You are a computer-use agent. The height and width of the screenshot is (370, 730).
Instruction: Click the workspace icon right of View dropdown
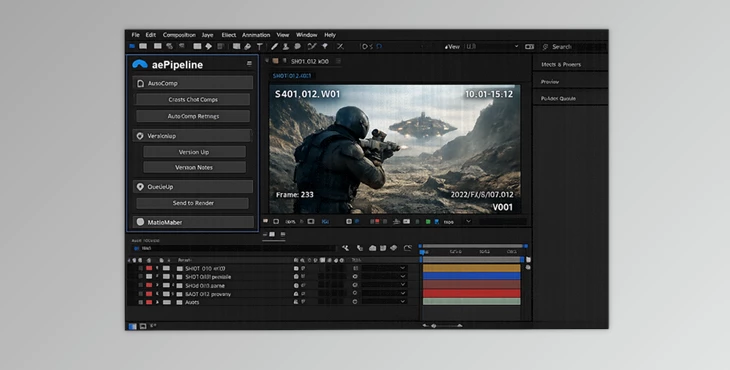(529, 47)
